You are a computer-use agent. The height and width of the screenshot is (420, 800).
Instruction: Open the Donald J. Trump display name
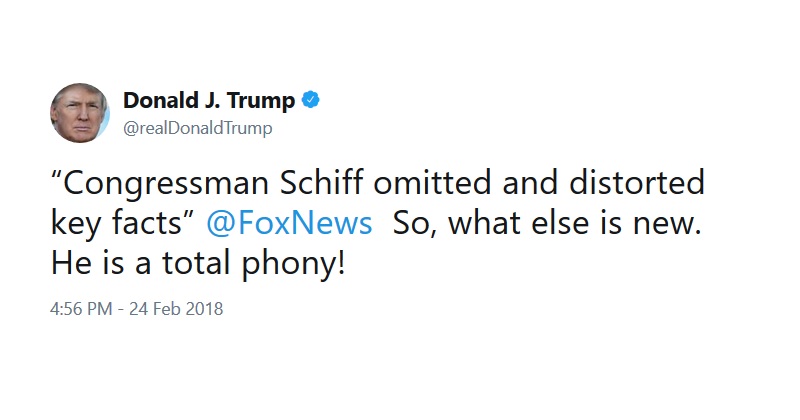(x=209, y=100)
